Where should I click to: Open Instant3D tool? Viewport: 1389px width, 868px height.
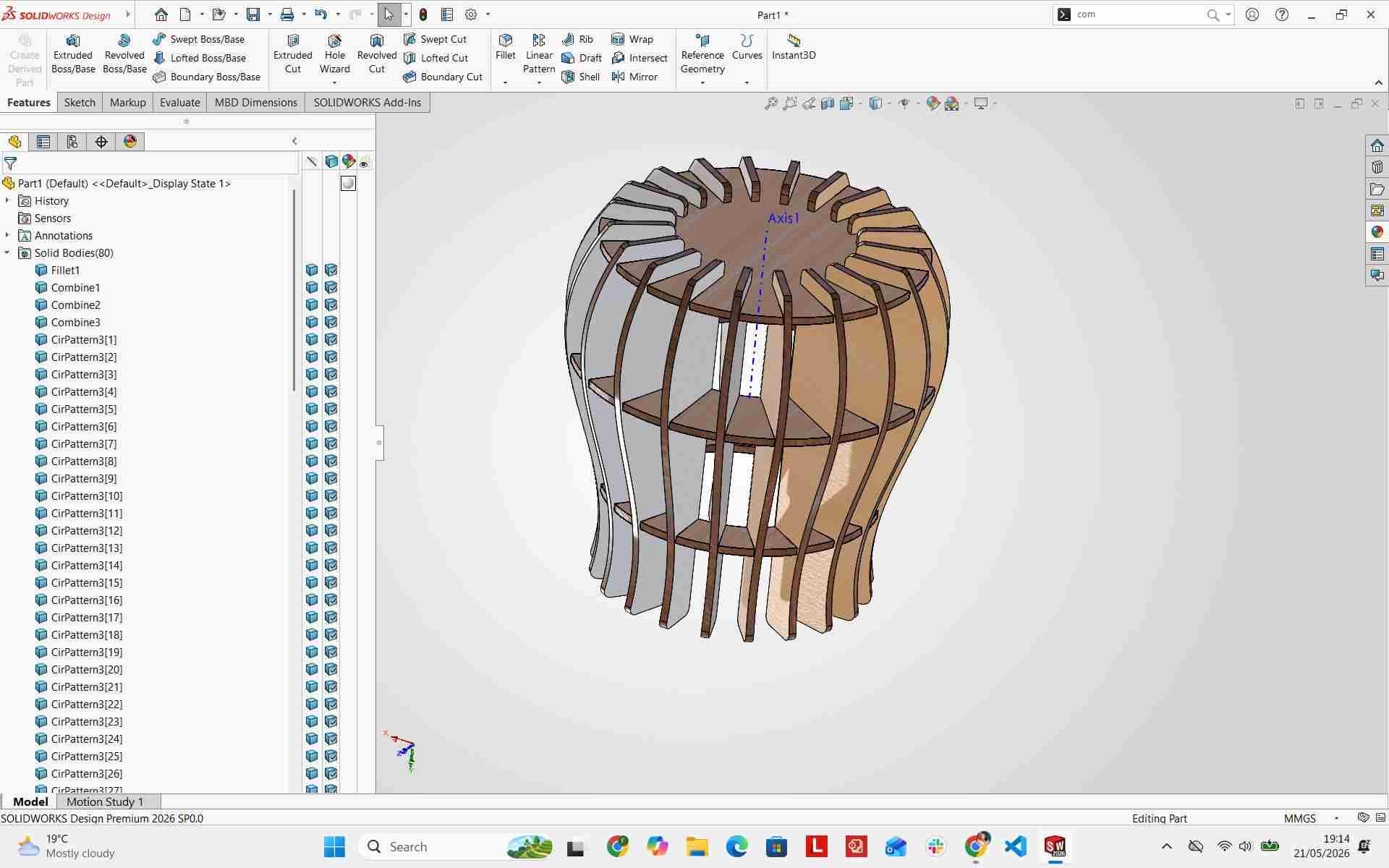(794, 47)
